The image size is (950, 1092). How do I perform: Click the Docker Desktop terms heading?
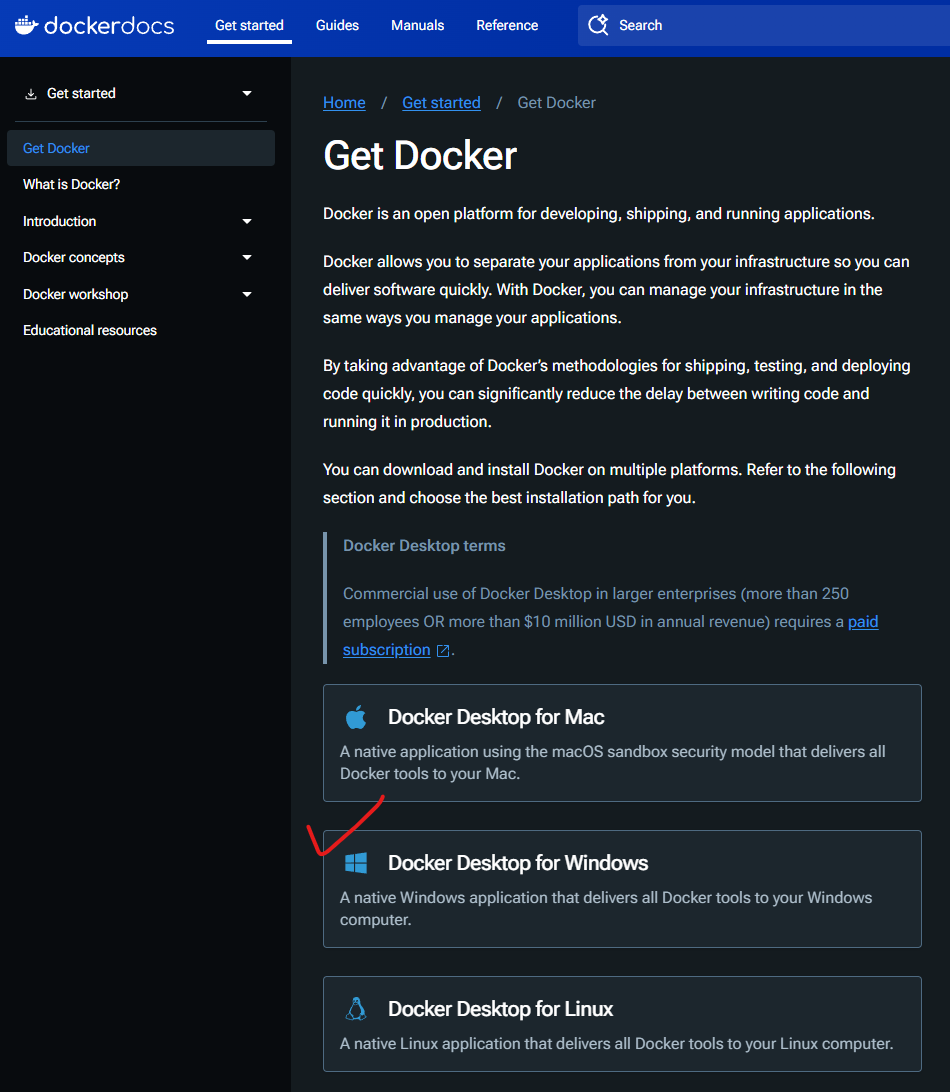pos(424,546)
